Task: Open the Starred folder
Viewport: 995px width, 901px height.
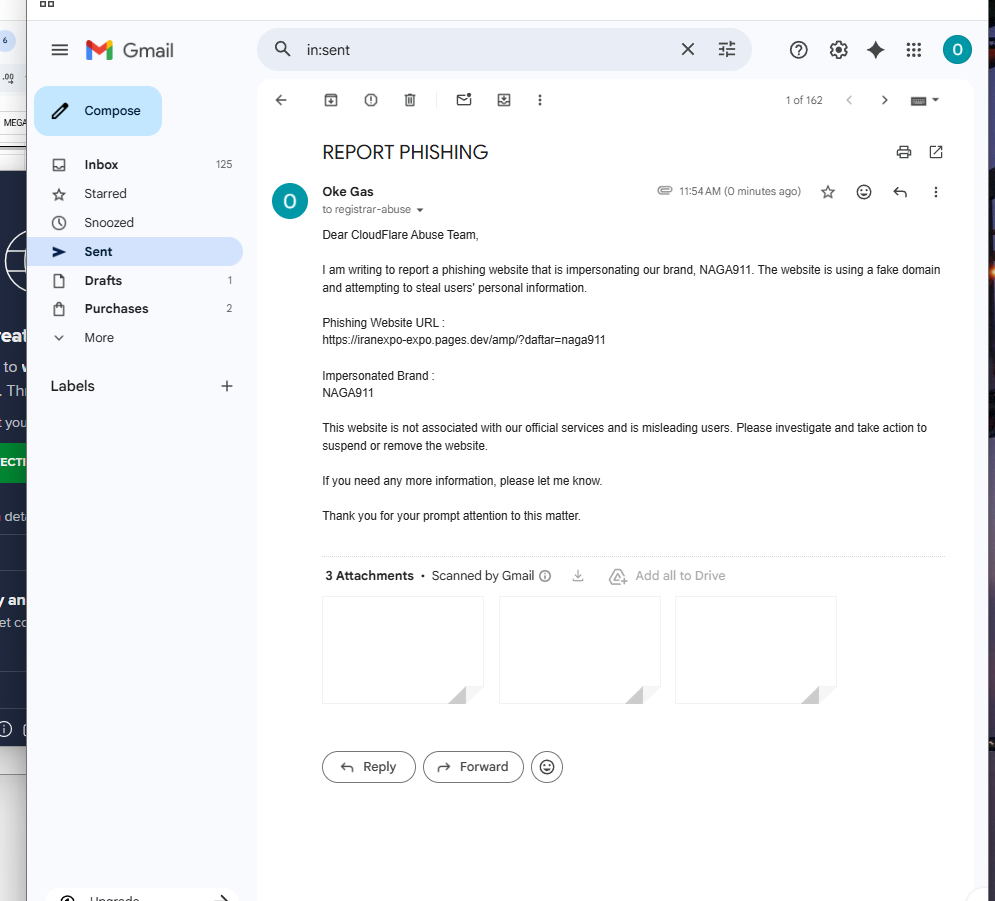Action: 135,194
